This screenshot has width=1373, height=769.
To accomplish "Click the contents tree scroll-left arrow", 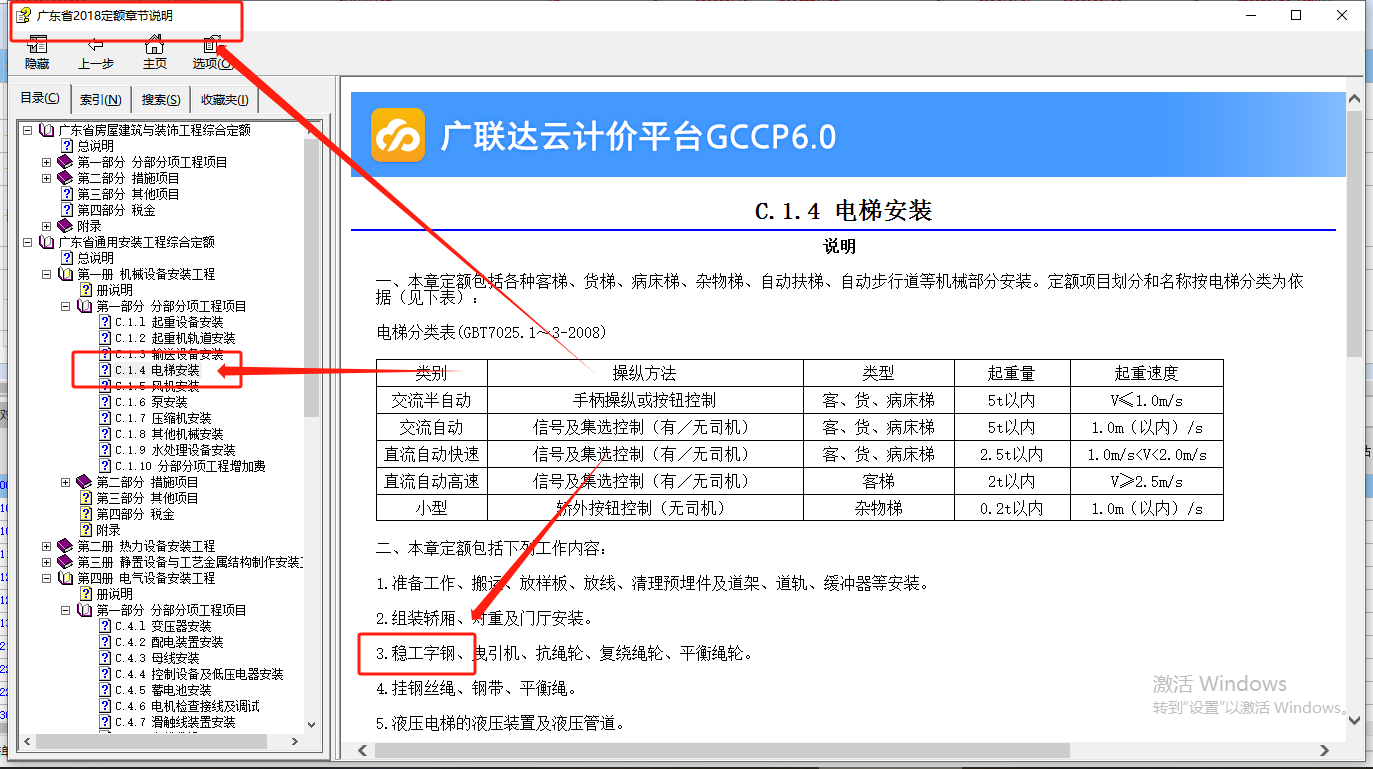I will [x=29, y=742].
